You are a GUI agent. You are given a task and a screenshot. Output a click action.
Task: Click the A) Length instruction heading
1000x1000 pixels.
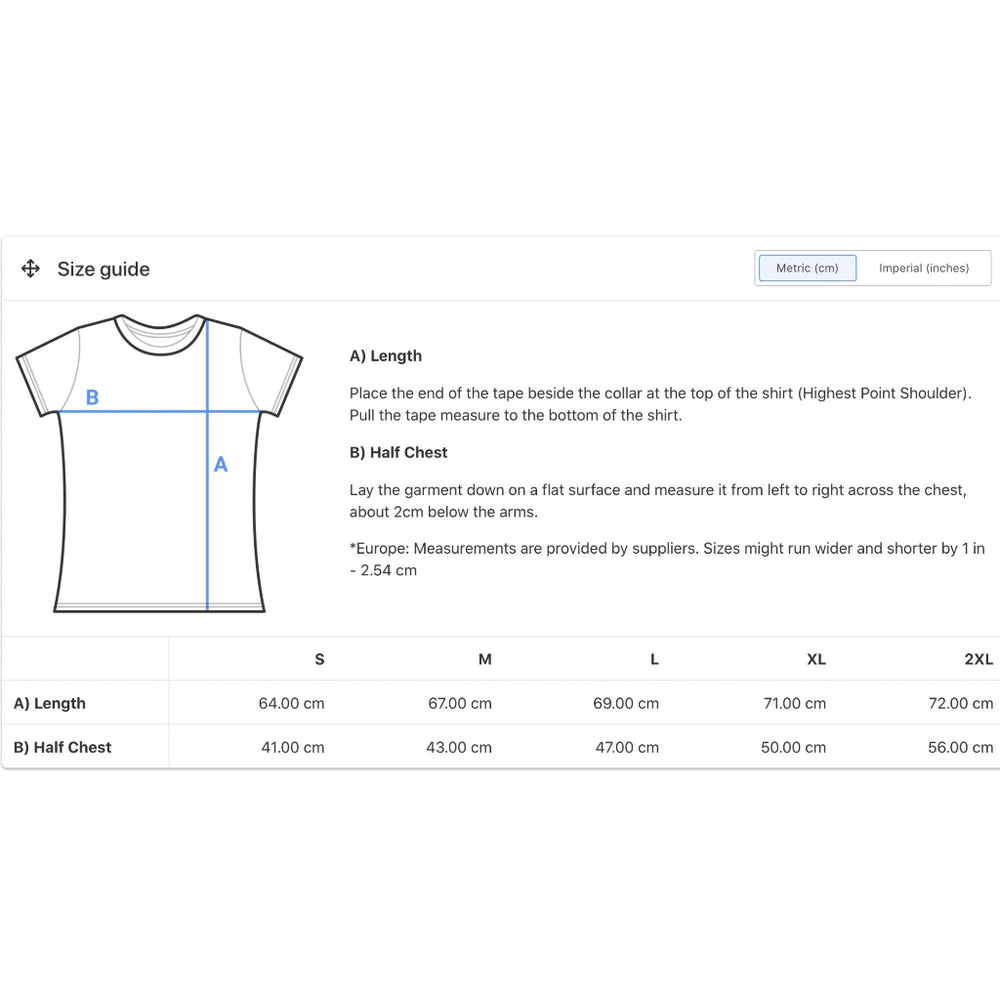386,356
